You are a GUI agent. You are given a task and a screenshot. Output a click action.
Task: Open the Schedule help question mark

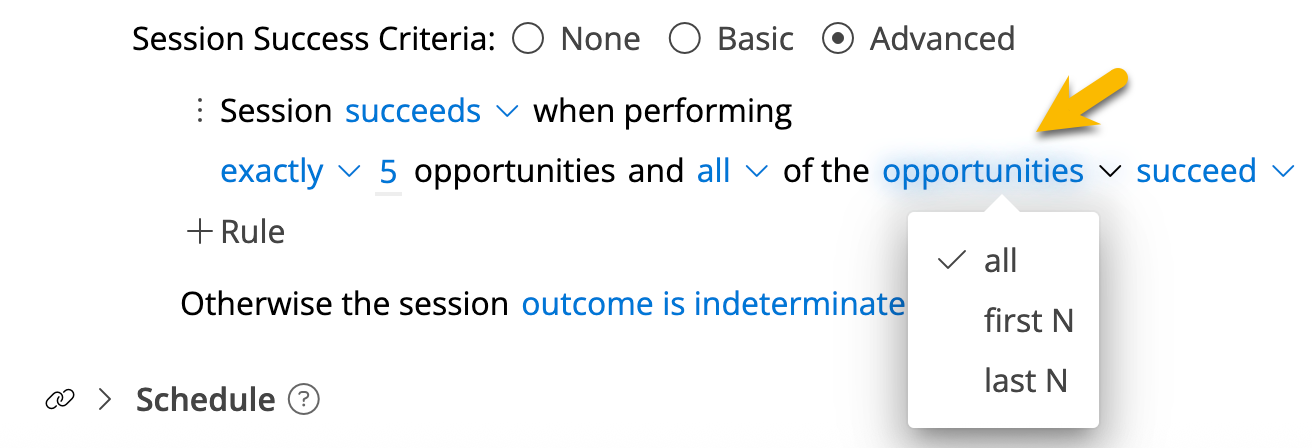303,400
